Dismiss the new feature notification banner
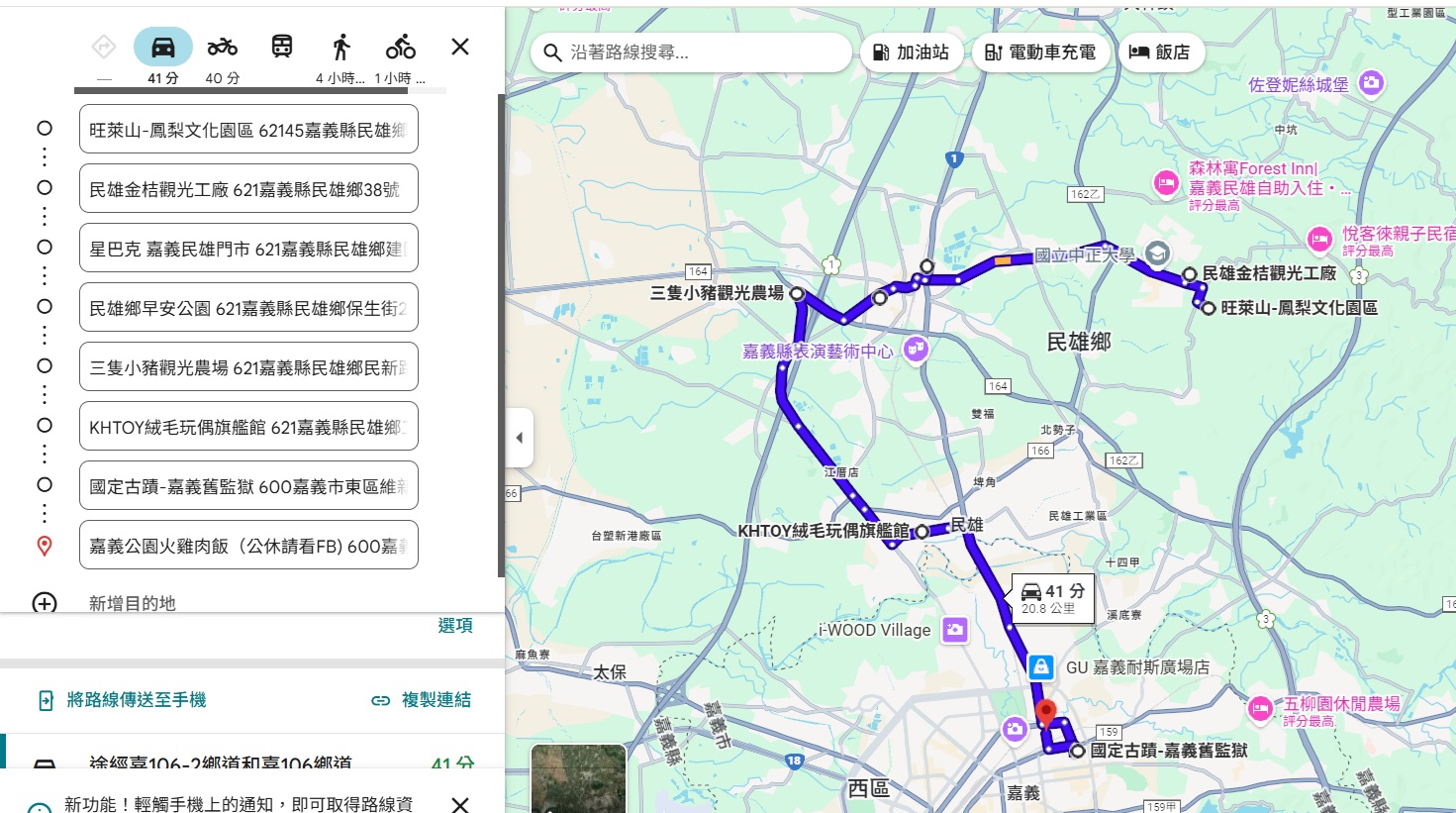Screen dimensions: 1456x813 click(459, 805)
